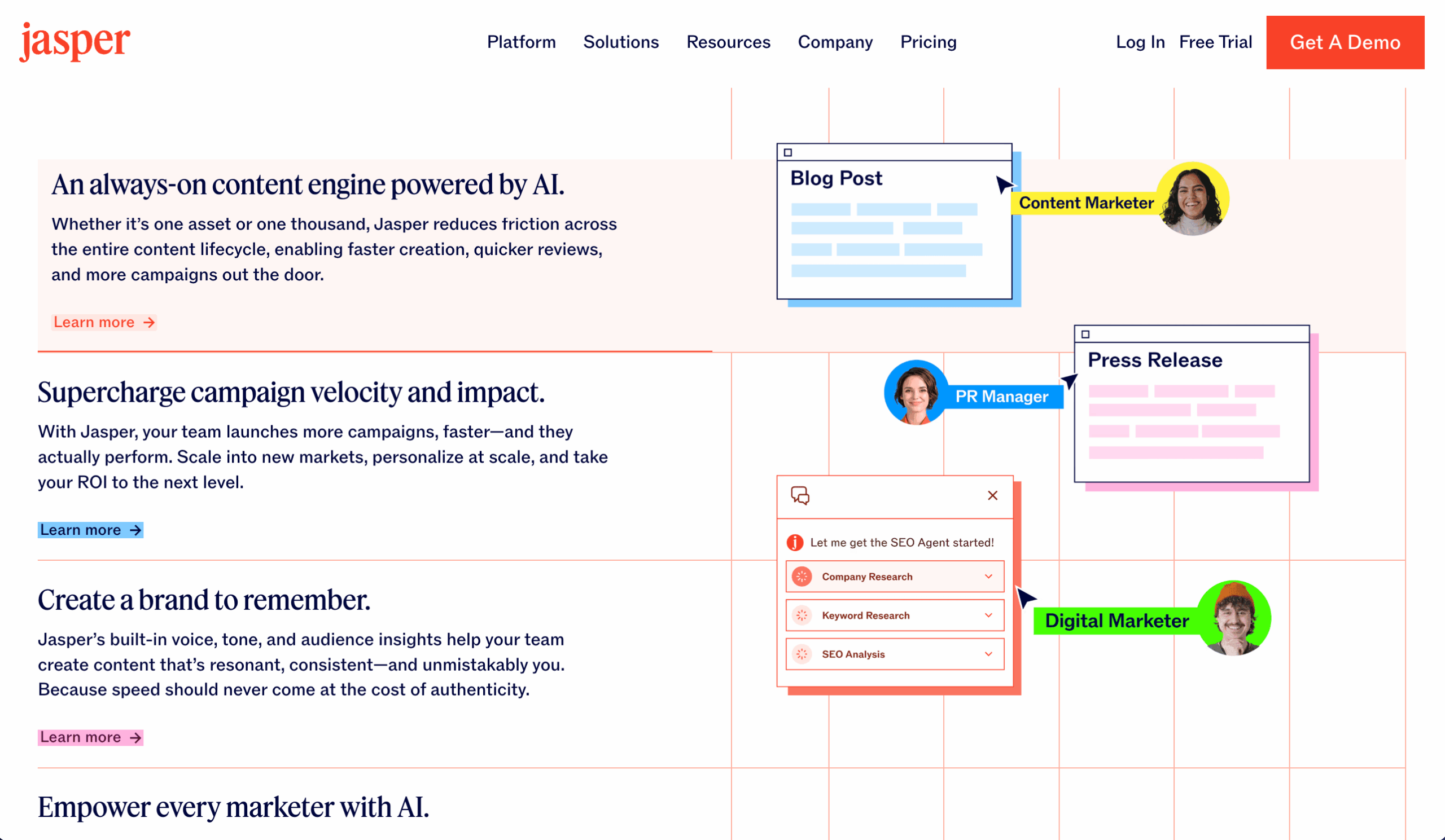Select 'Supercharge campaign velocity and impact' heading
The image size is (1445, 840).
point(291,393)
